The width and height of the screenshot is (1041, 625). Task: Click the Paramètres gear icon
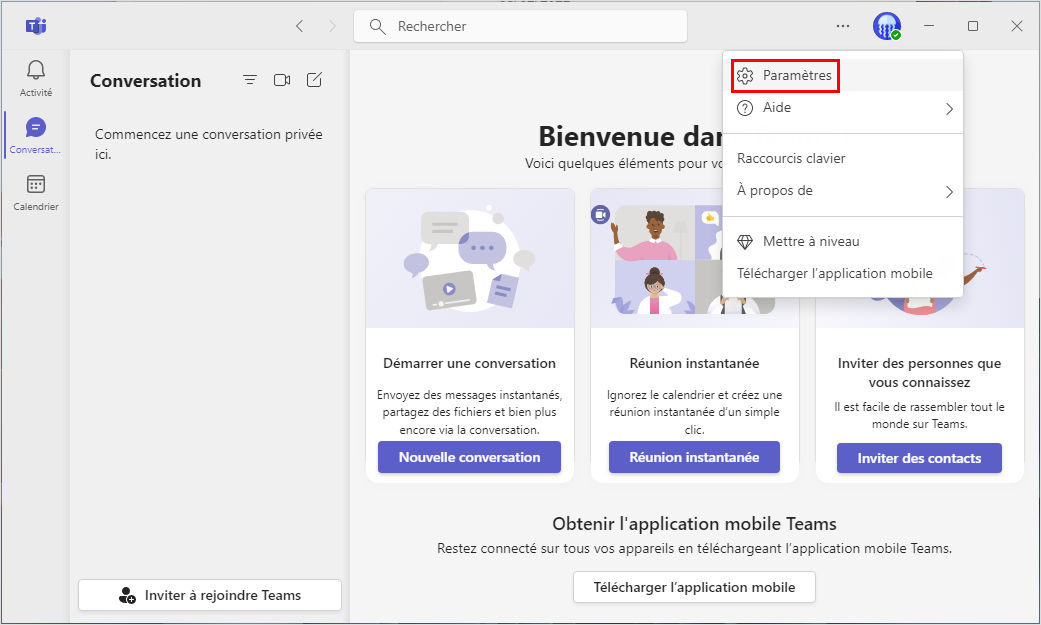coord(745,76)
